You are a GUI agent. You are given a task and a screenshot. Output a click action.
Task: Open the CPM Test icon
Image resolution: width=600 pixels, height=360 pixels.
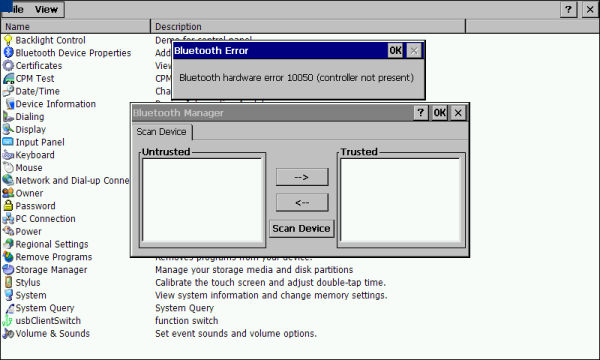tap(8, 78)
